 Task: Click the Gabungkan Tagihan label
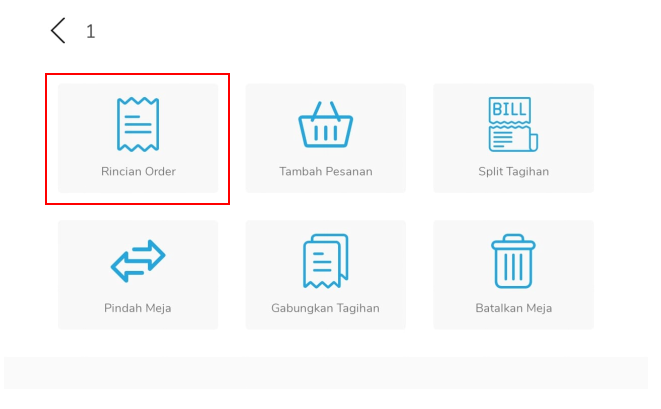(325, 308)
